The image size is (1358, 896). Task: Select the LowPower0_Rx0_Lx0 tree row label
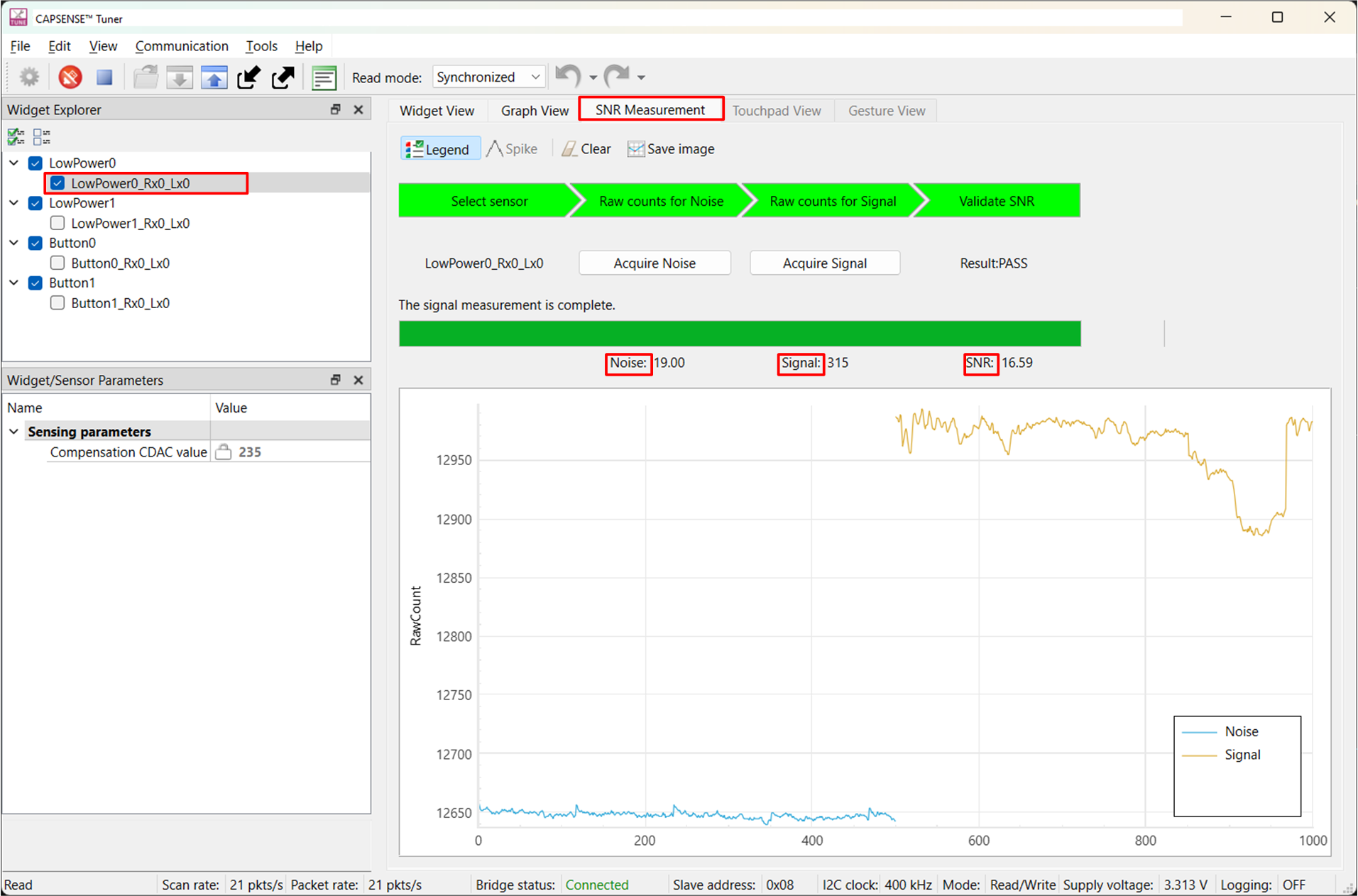pos(131,183)
